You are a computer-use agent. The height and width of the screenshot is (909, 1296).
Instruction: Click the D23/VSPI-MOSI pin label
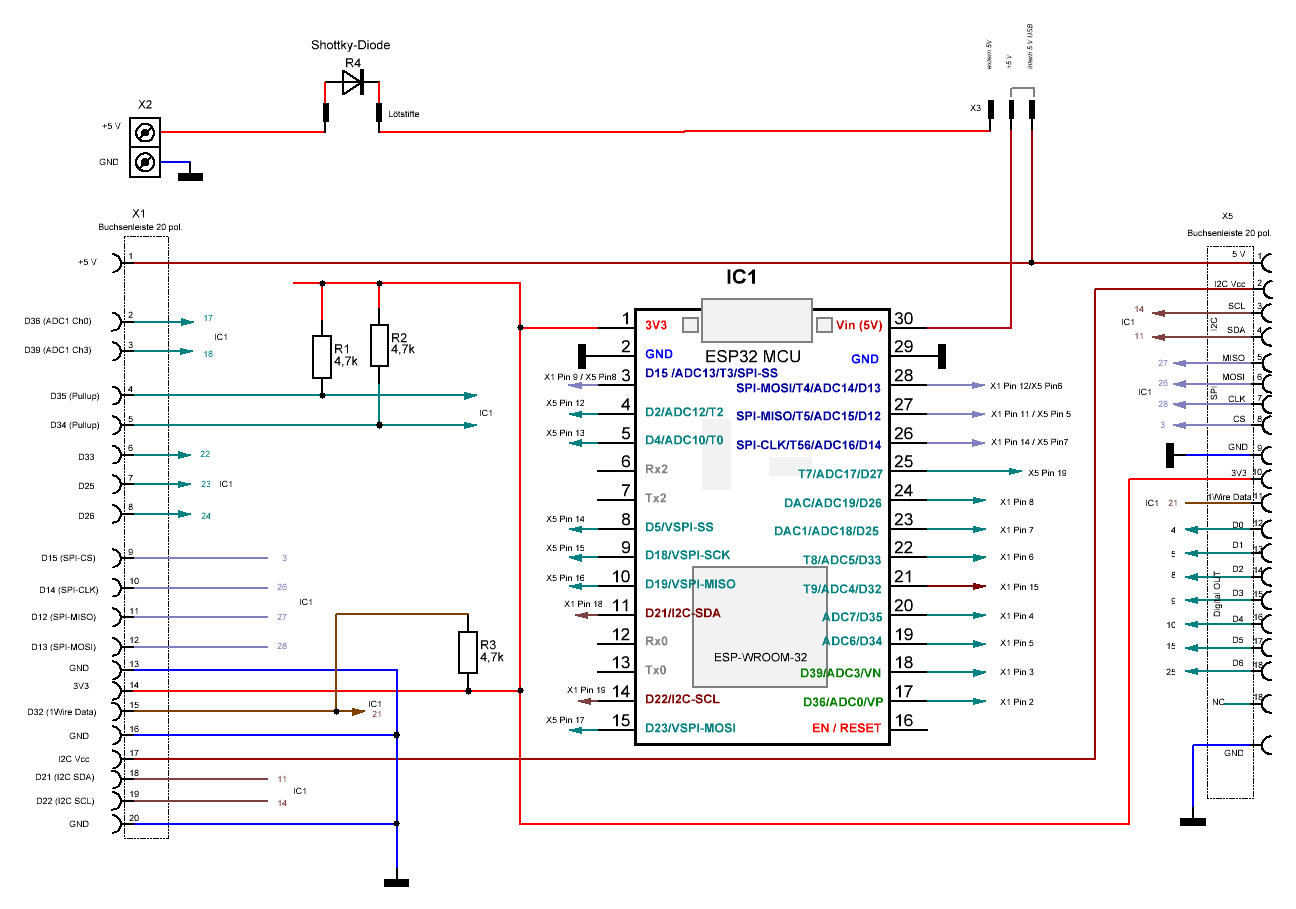pos(690,728)
